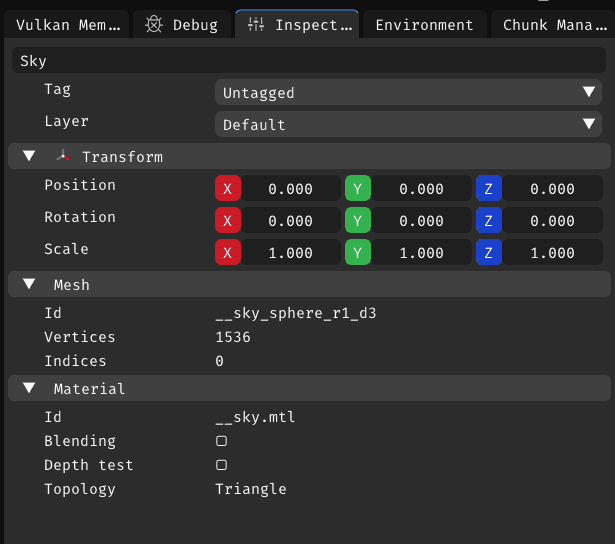The width and height of the screenshot is (615, 544).
Task: Open the Tag dropdown showing Untagged
Action: 408,92
